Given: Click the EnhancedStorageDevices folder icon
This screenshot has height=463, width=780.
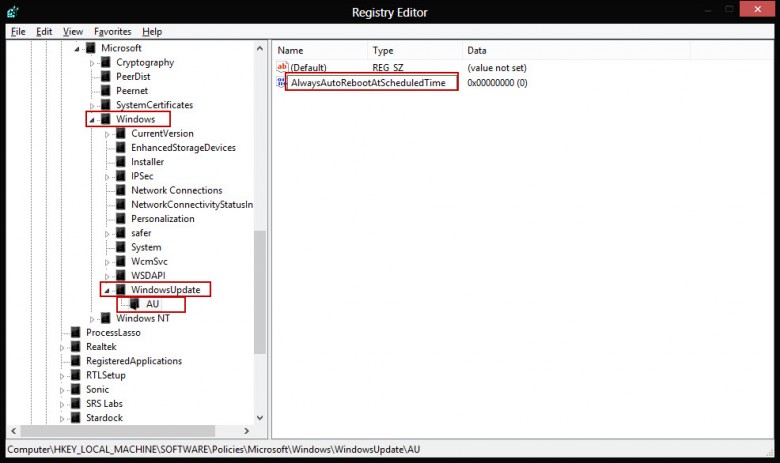Looking at the screenshot, I should [x=120, y=147].
